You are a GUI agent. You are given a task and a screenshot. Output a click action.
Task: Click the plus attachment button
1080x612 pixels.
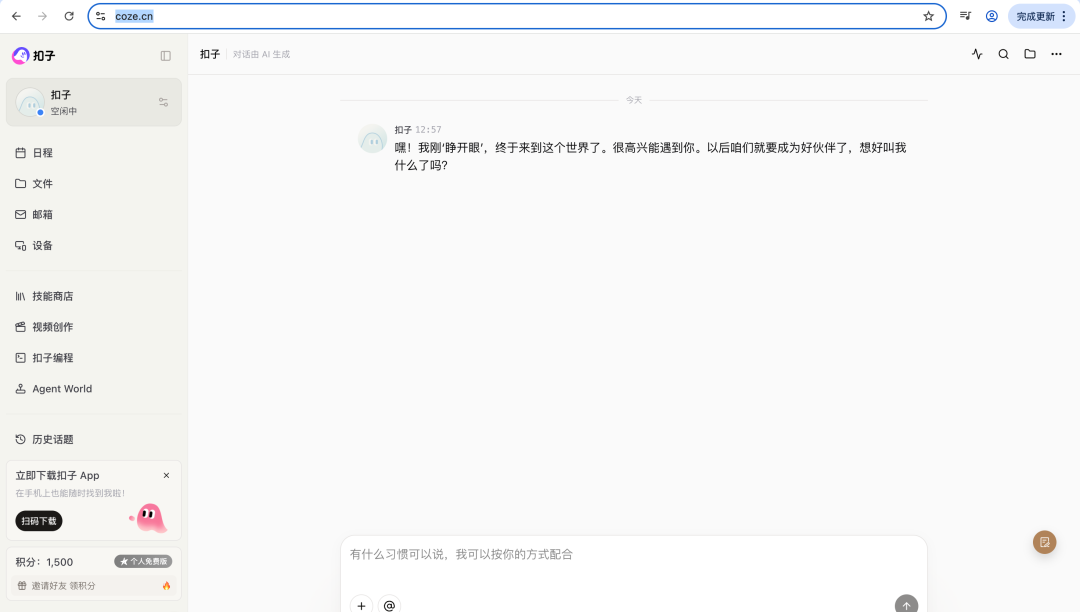361,605
